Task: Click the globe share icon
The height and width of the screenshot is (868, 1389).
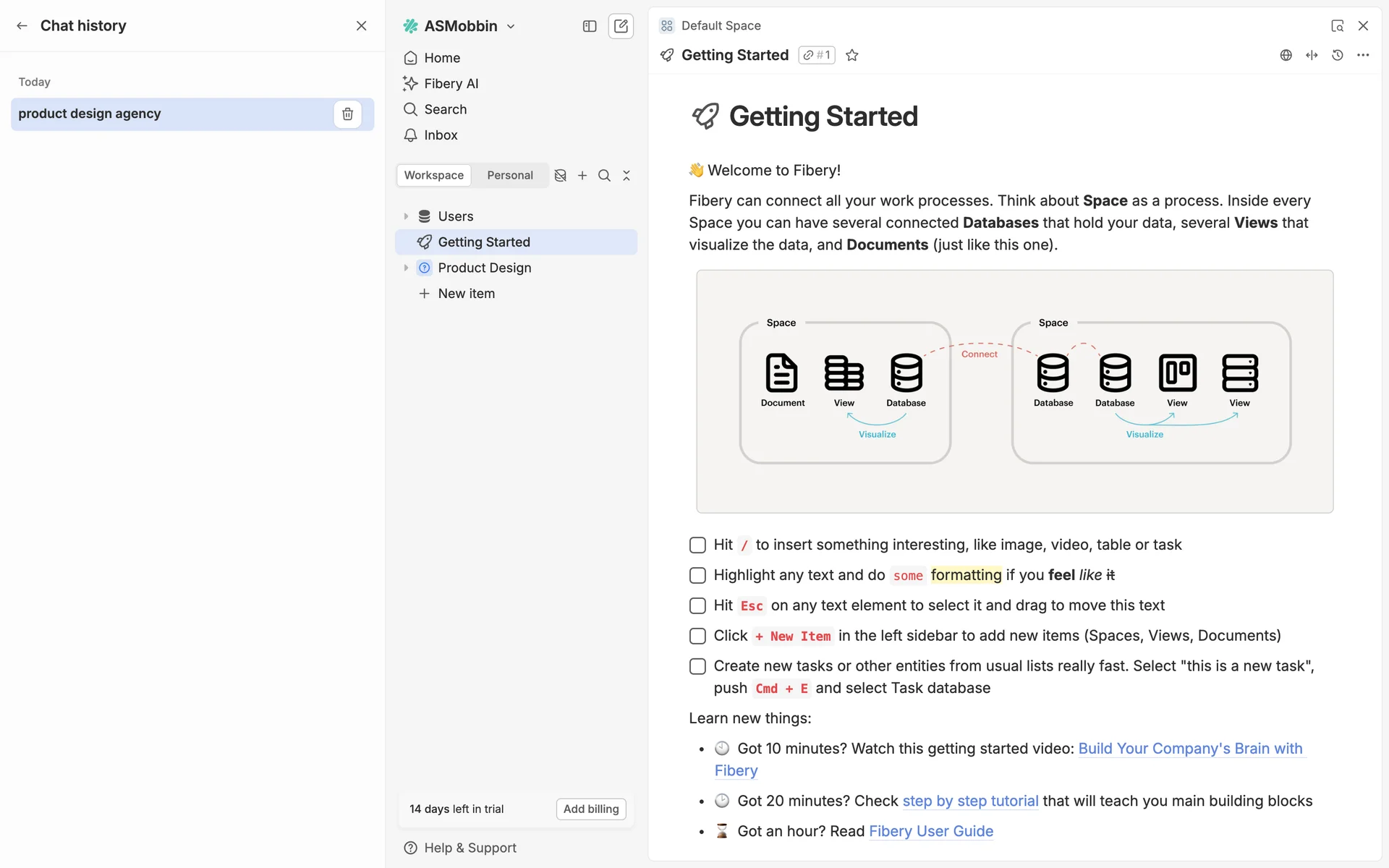Action: point(1286,55)
